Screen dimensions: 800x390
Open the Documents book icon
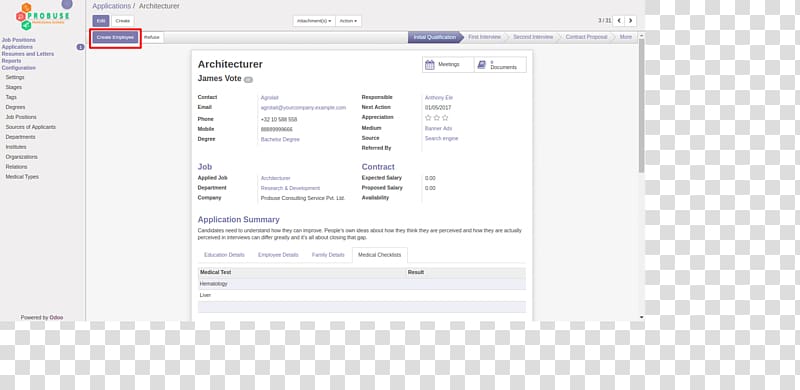(481, 64)
